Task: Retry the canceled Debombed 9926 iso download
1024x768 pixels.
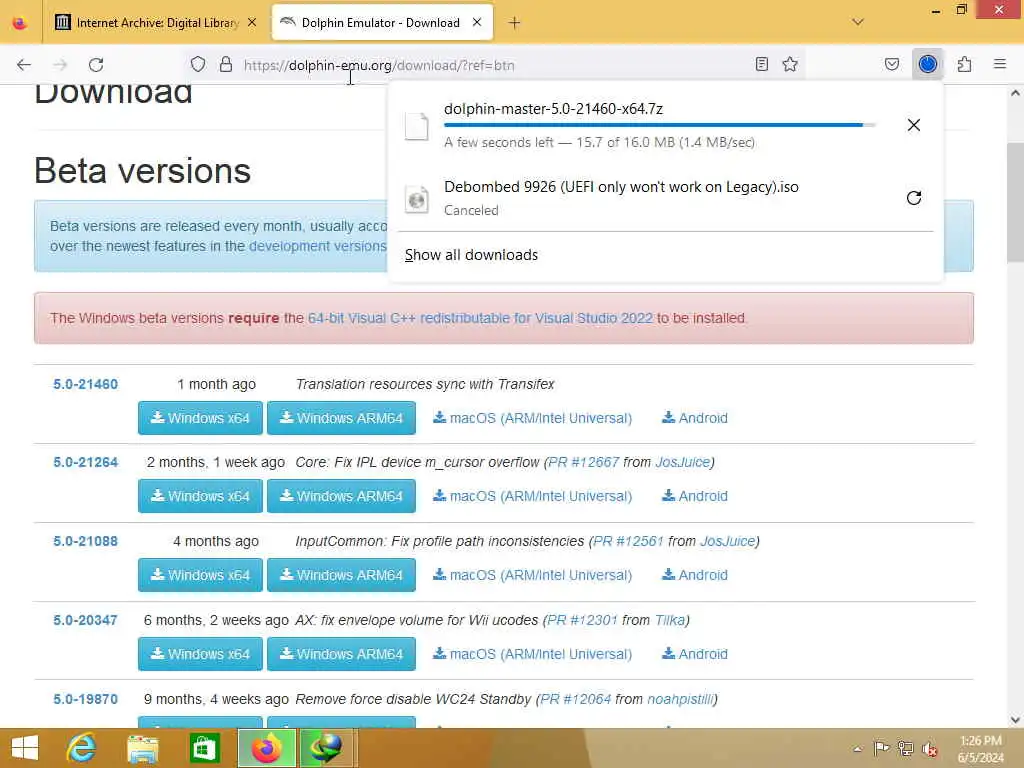Action: pos(914,198)
